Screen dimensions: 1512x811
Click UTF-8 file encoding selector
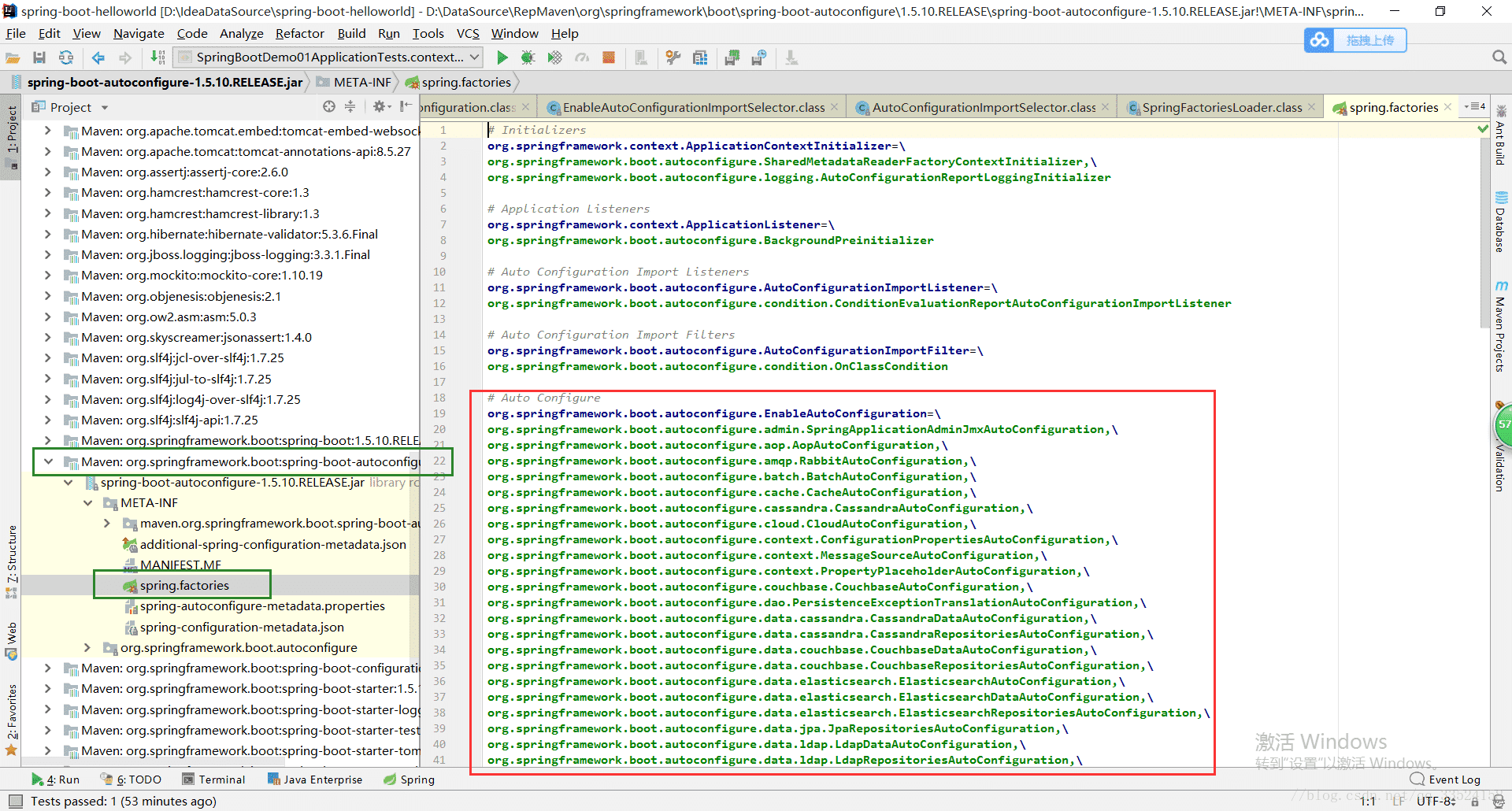pyautogui.click(x=1436, y=801)
